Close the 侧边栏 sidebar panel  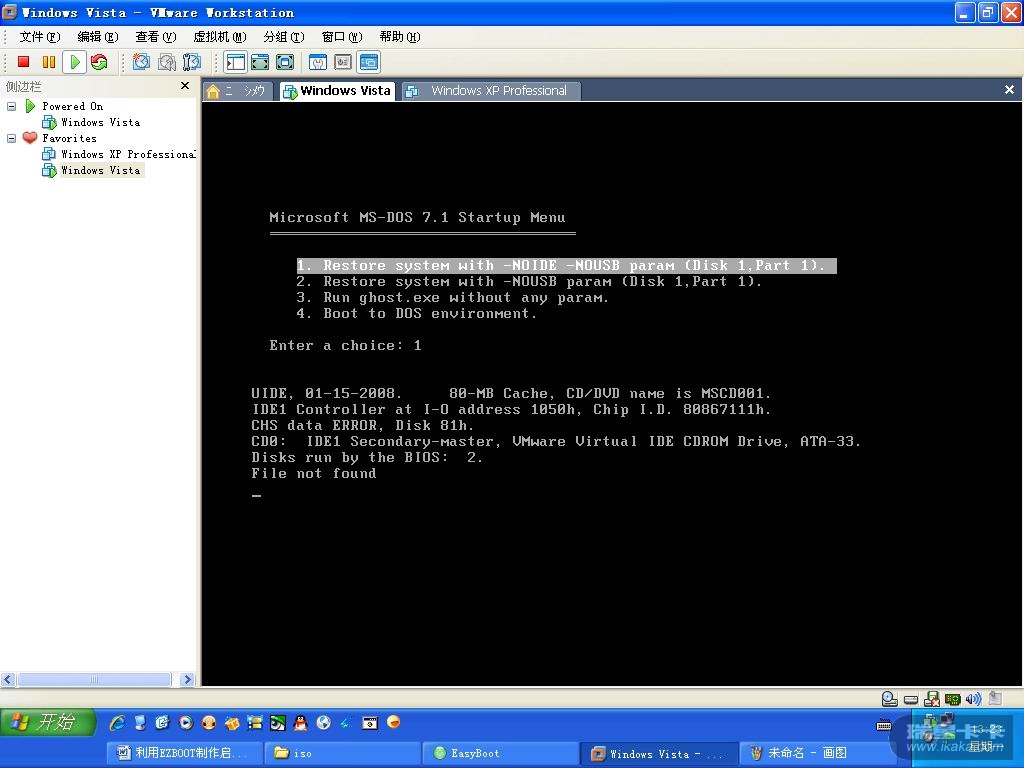(x=185, y=86)
